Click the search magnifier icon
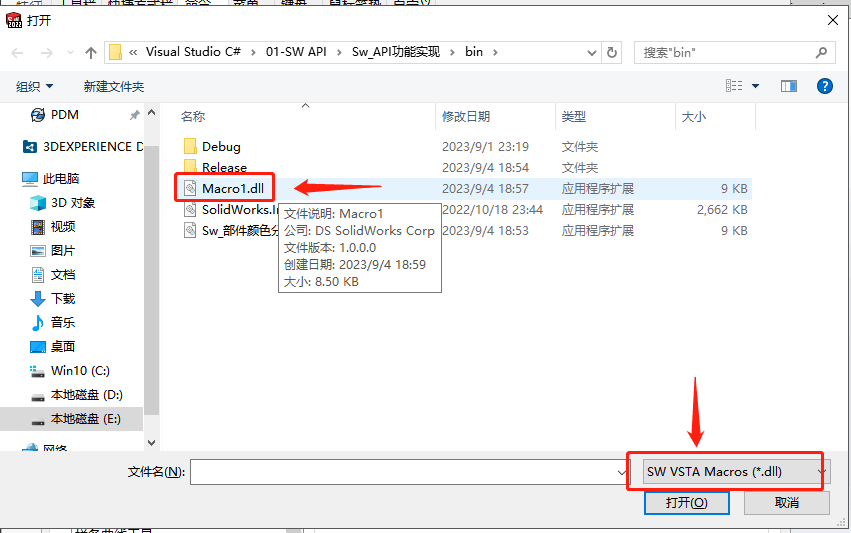 (x=821, y=53)
